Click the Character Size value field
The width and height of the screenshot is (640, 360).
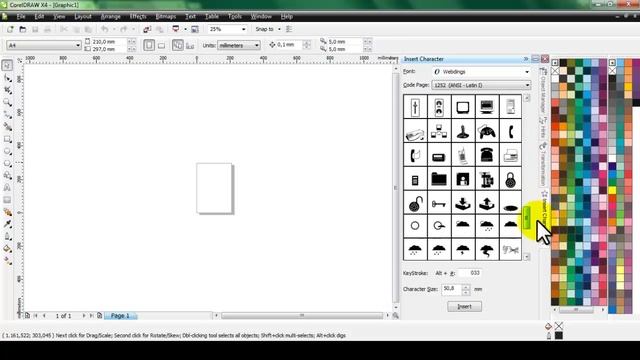pyautogui.click(x=451, y=289)
